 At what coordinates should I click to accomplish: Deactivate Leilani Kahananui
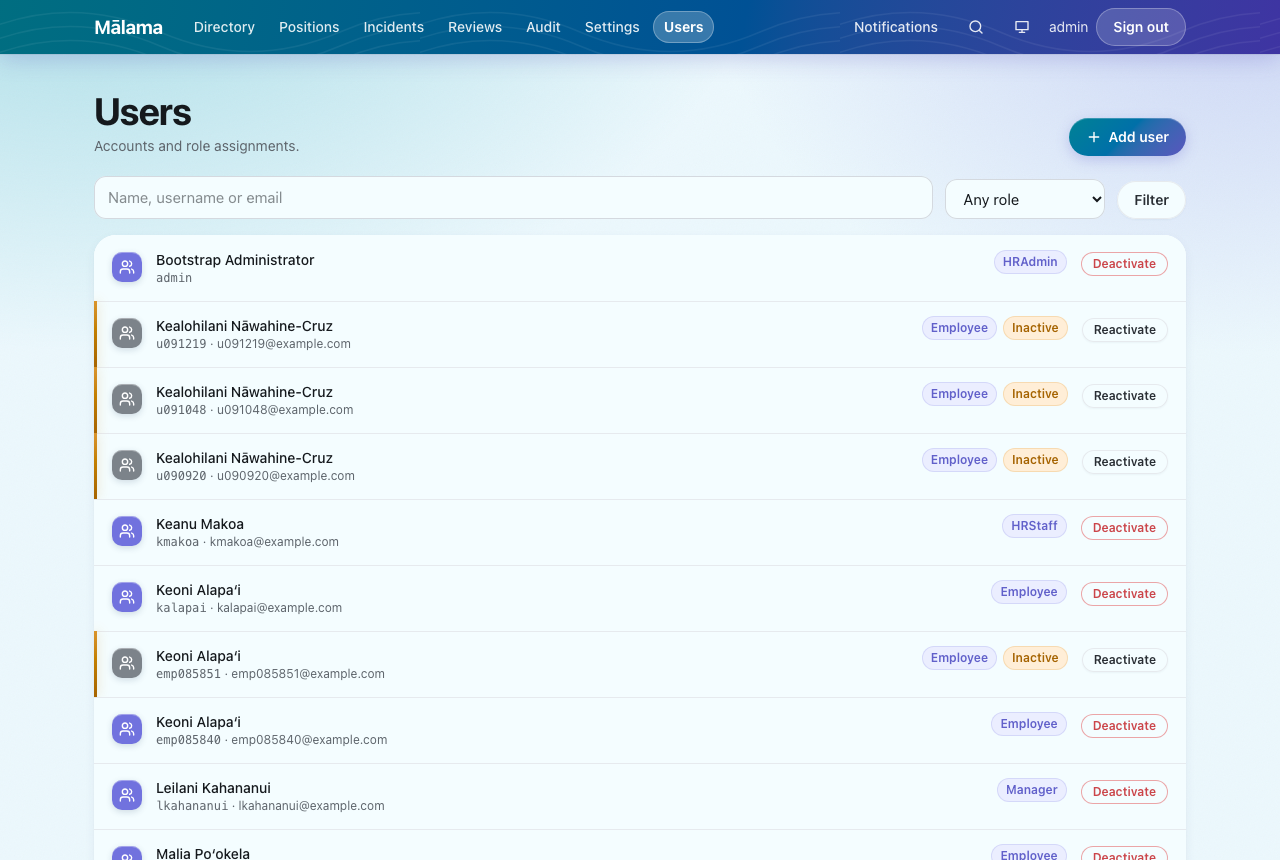[1124, 792]
